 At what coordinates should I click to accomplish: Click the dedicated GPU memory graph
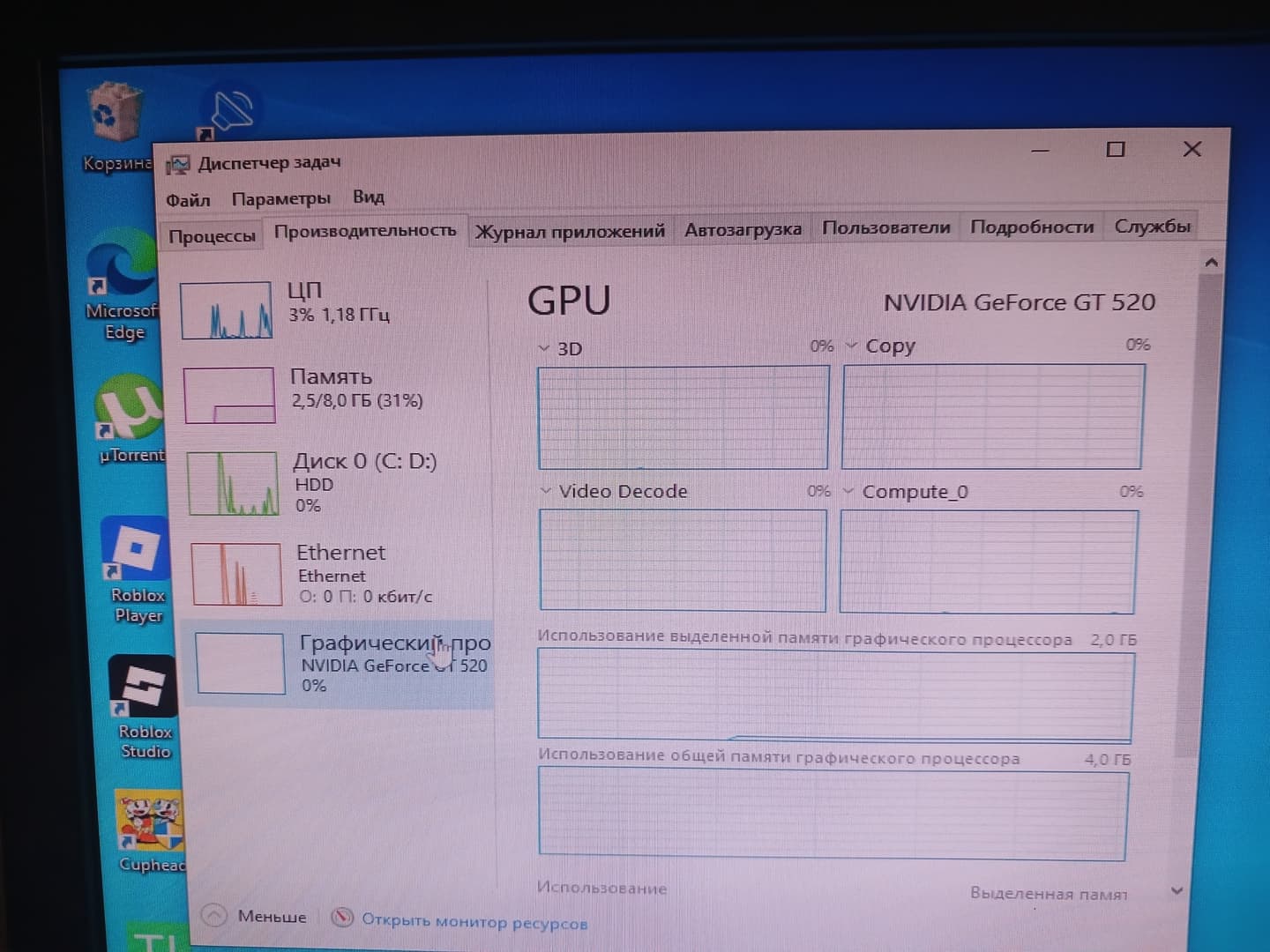pyautogui.click(x=835, y=695)
